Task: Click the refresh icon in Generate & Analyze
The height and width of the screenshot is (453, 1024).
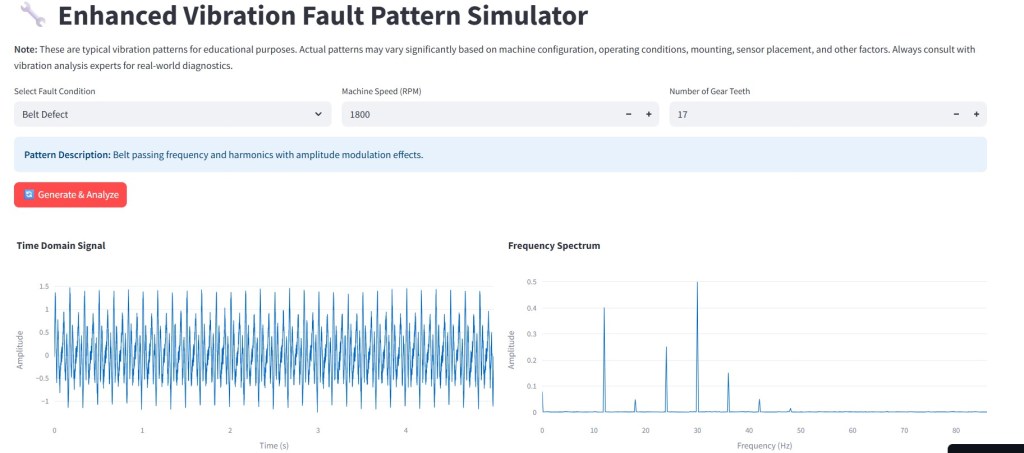Action: point(29,194)
